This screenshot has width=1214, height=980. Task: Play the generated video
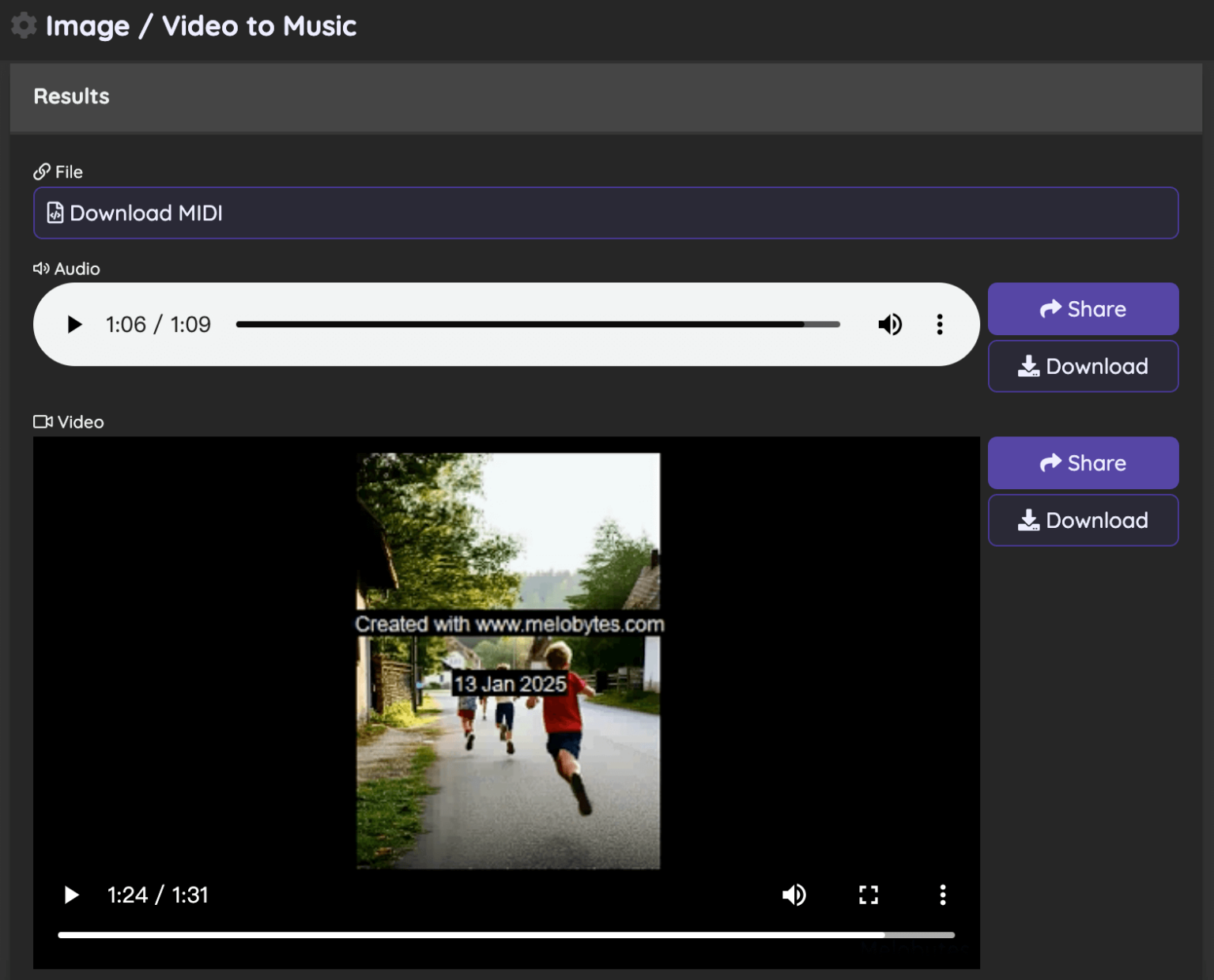pos(71,895)
